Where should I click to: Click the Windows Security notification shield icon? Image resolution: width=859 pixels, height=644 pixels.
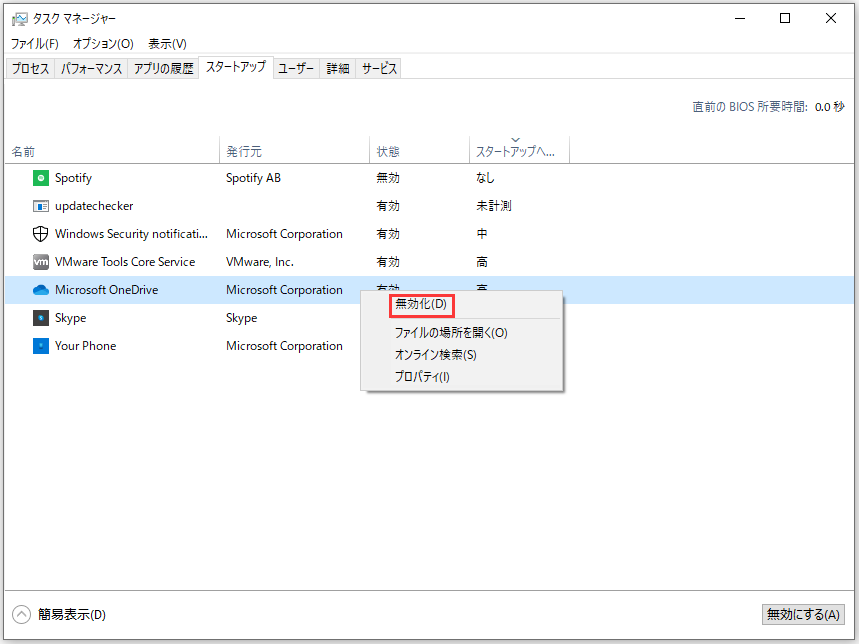tap(40, 233)
